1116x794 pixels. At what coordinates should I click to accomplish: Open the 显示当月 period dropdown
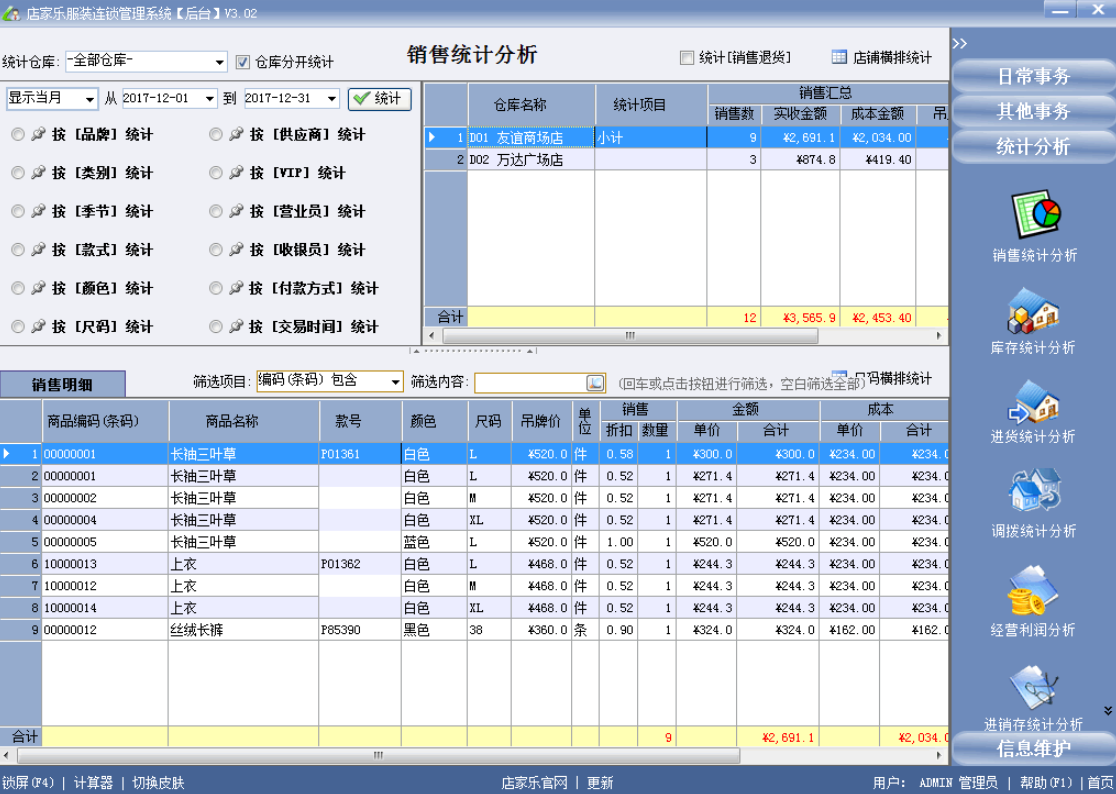90,98
